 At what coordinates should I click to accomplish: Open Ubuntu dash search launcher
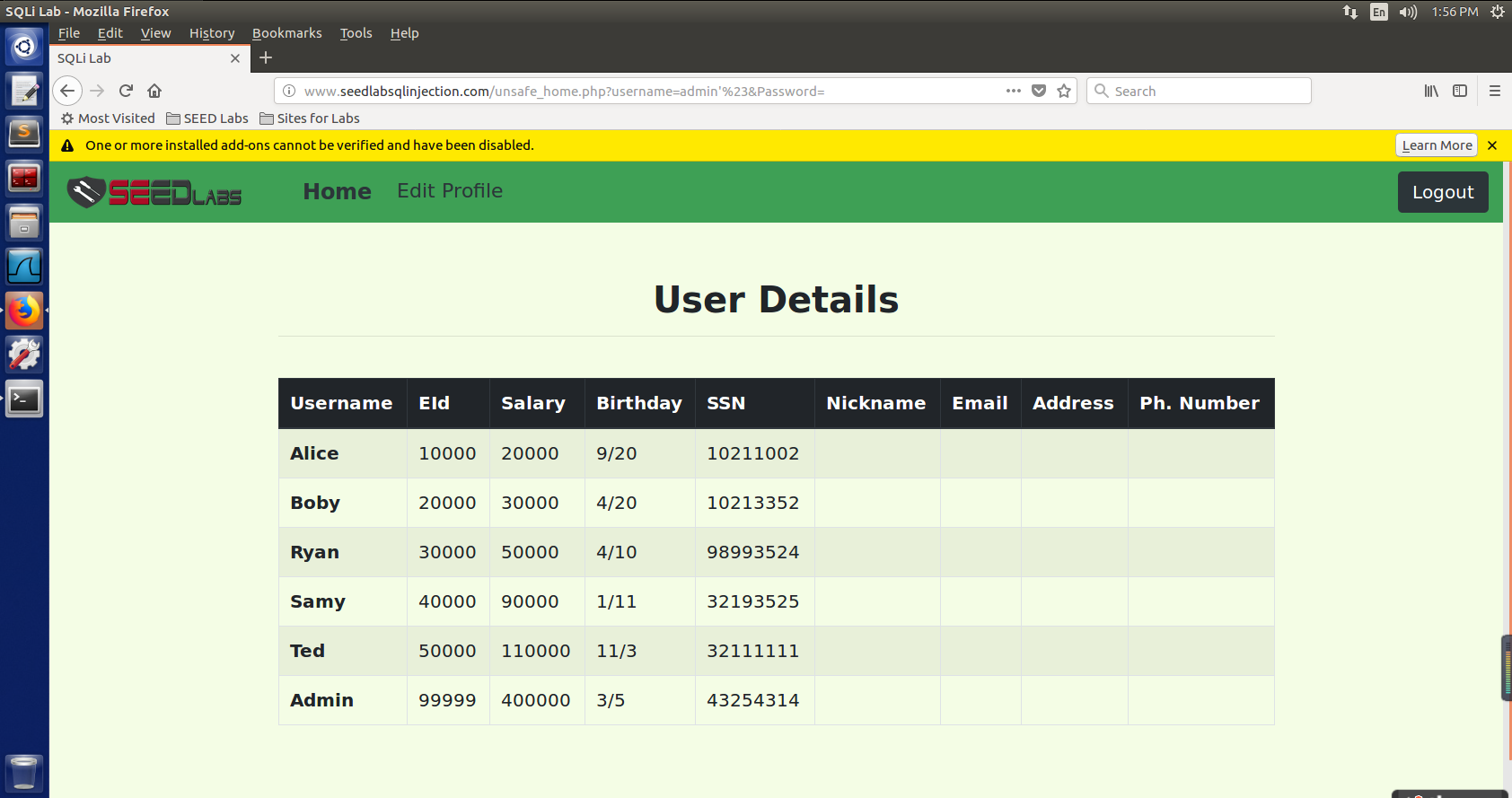pyautogui.click(x=24, y=46)
